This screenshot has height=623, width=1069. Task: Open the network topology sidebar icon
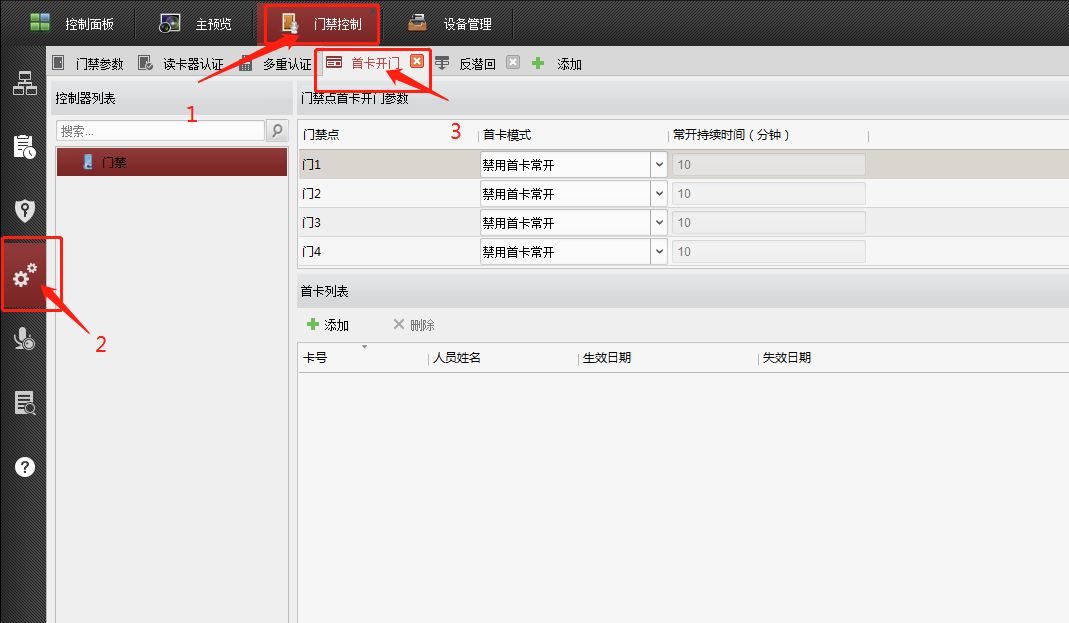24,85
